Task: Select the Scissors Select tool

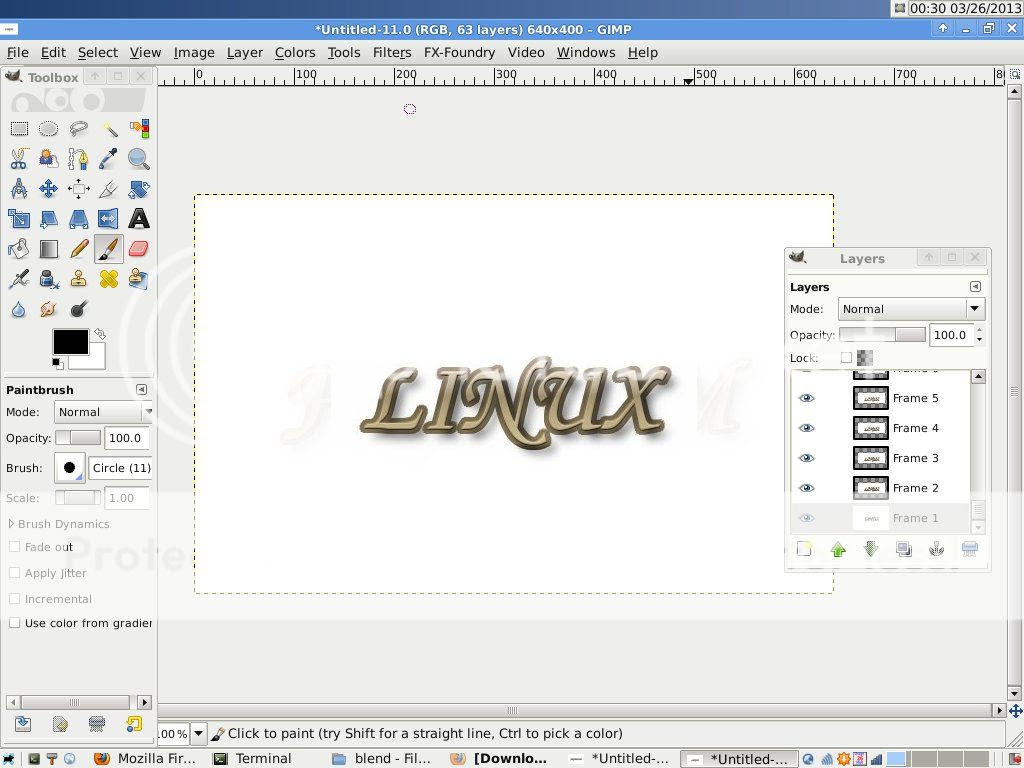Action: tap(19, 159)
